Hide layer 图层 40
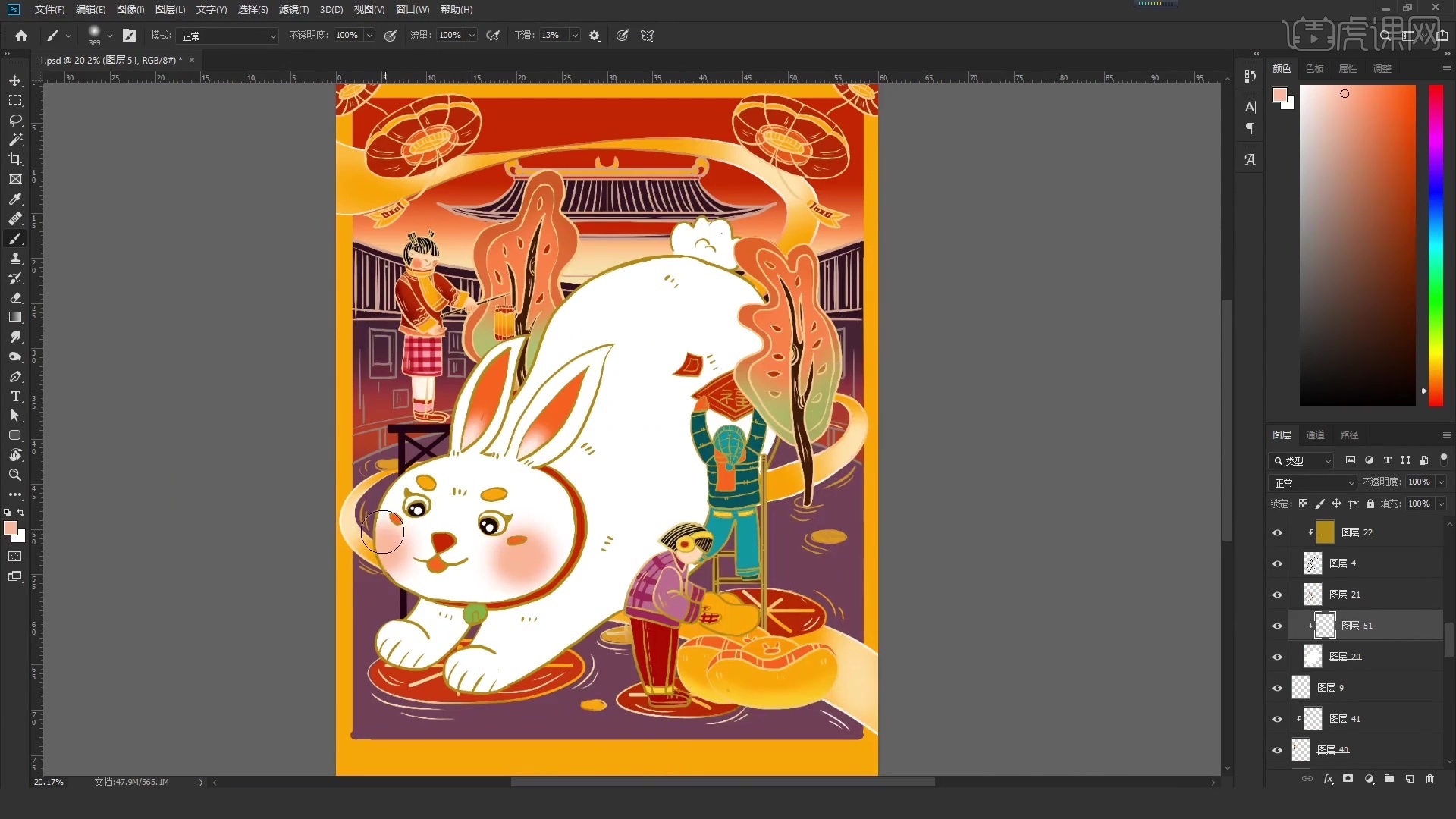The height and width of the screenshot is (819, 1456). (1277, 750)
